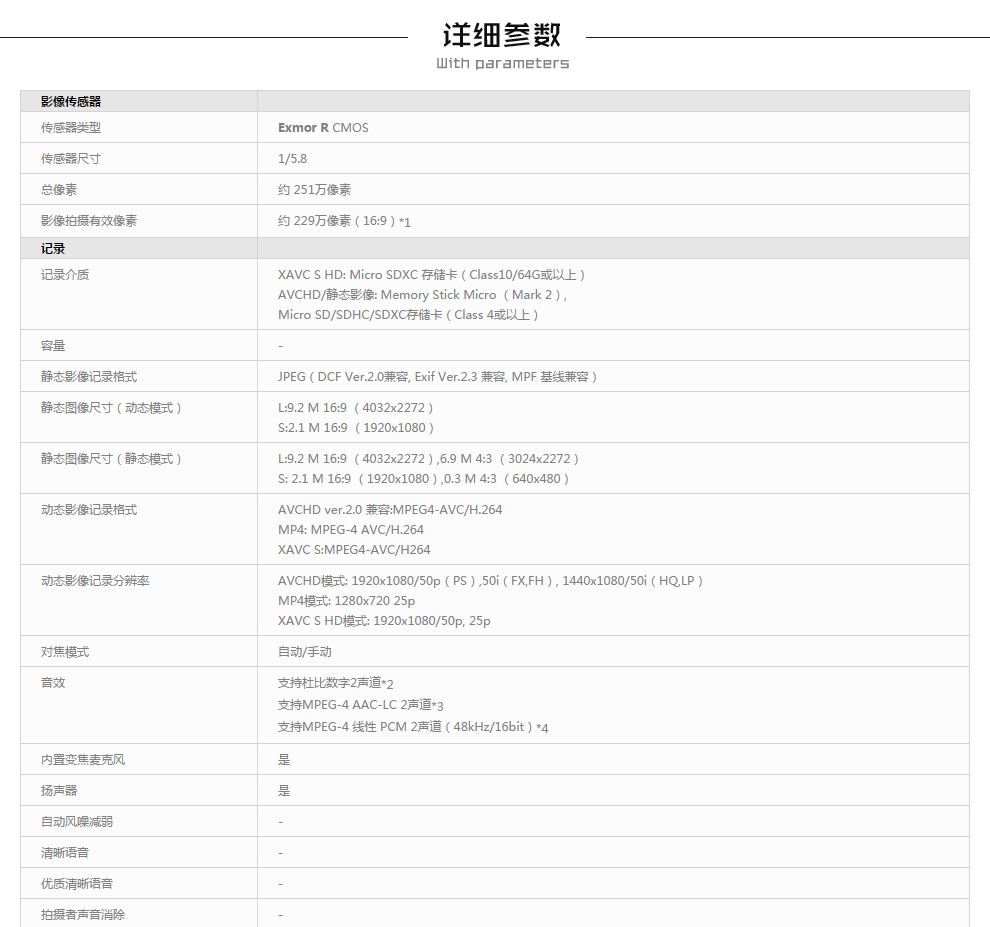Click the 传感器类型 row label

click(x=71, y=127)
